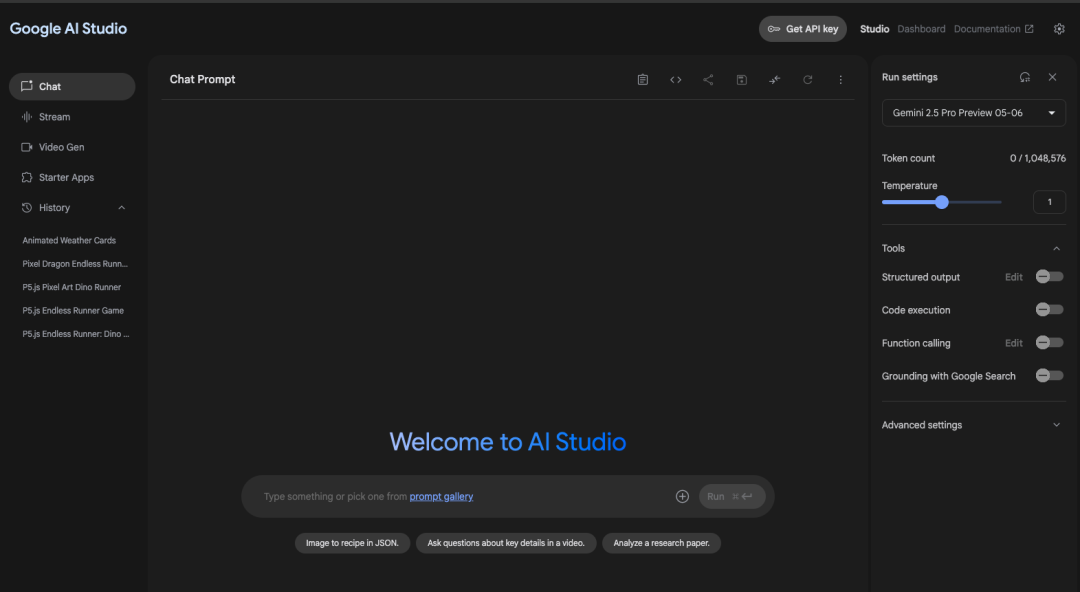Share the prompt using share icon

(x=708, y=80)
